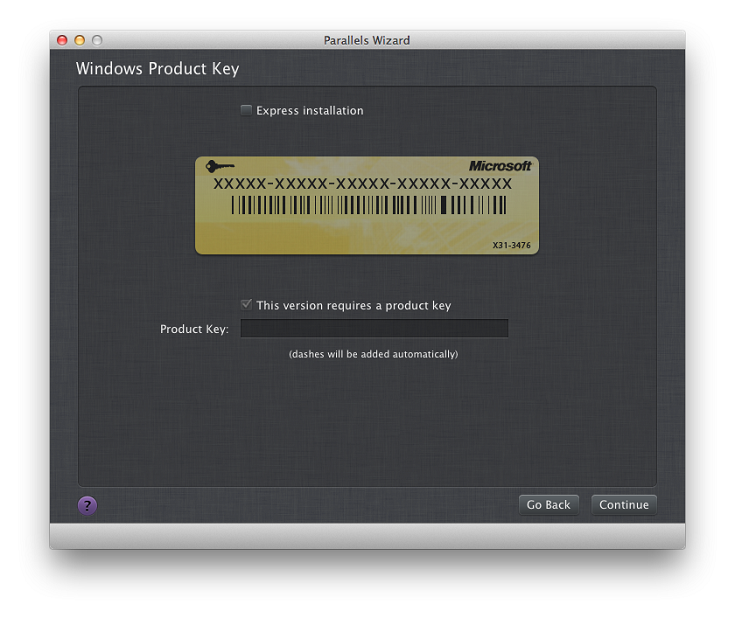Enable the Express installation checkbox

pyautogui.click(x=246, y=110)
